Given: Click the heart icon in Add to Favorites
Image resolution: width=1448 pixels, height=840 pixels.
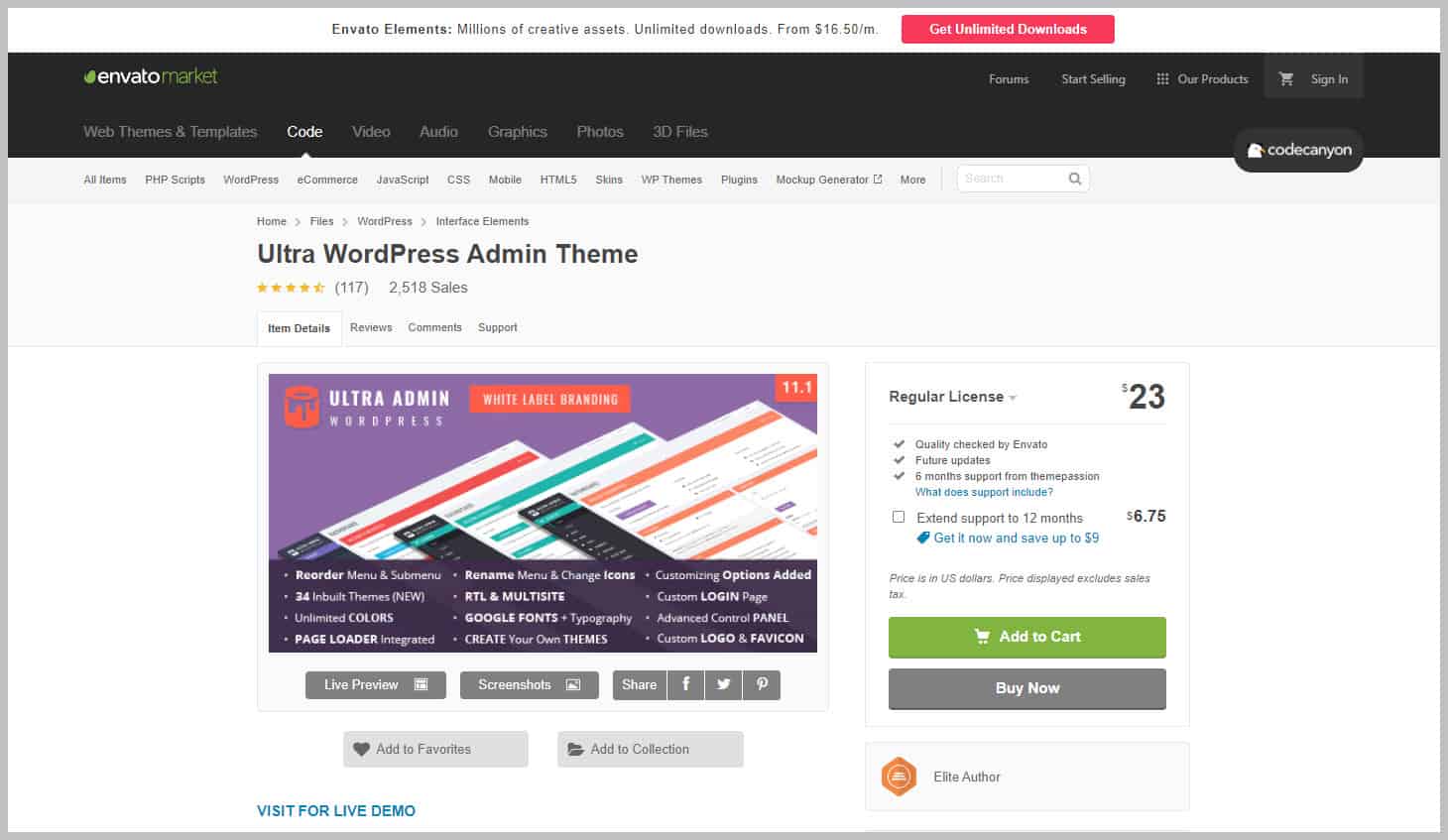Looking at the screenshot, I should (361, 749).
